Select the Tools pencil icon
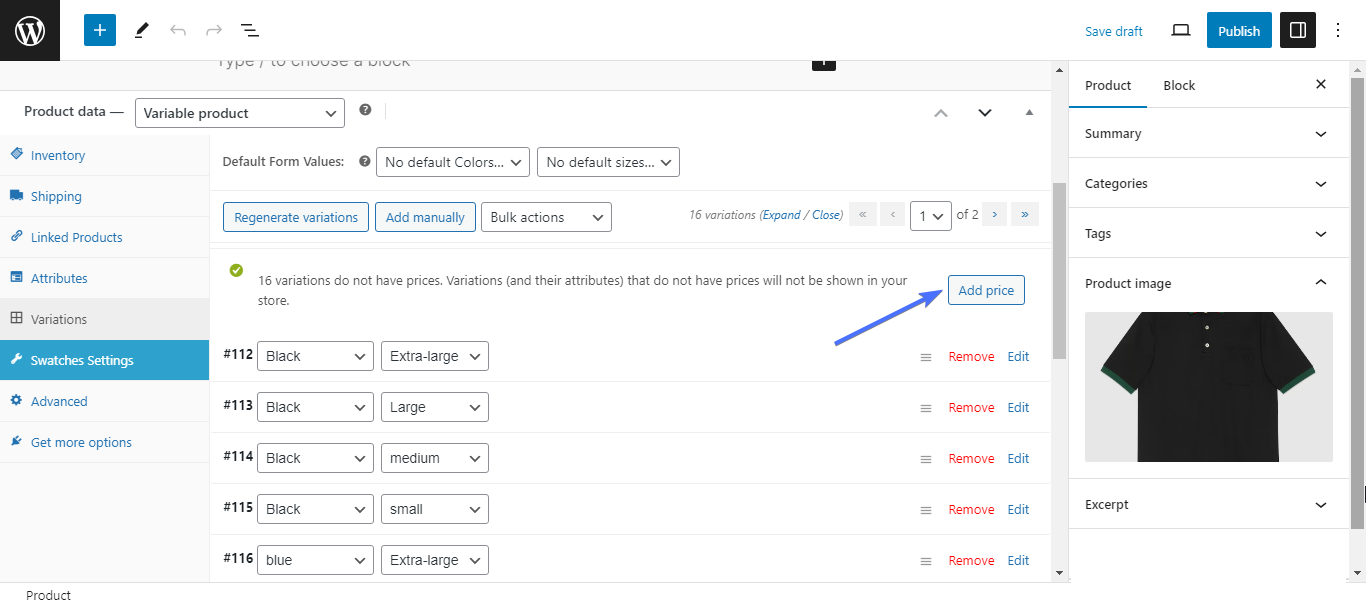1366x607 pixels. pyautogui.click(x=141, y=30)
